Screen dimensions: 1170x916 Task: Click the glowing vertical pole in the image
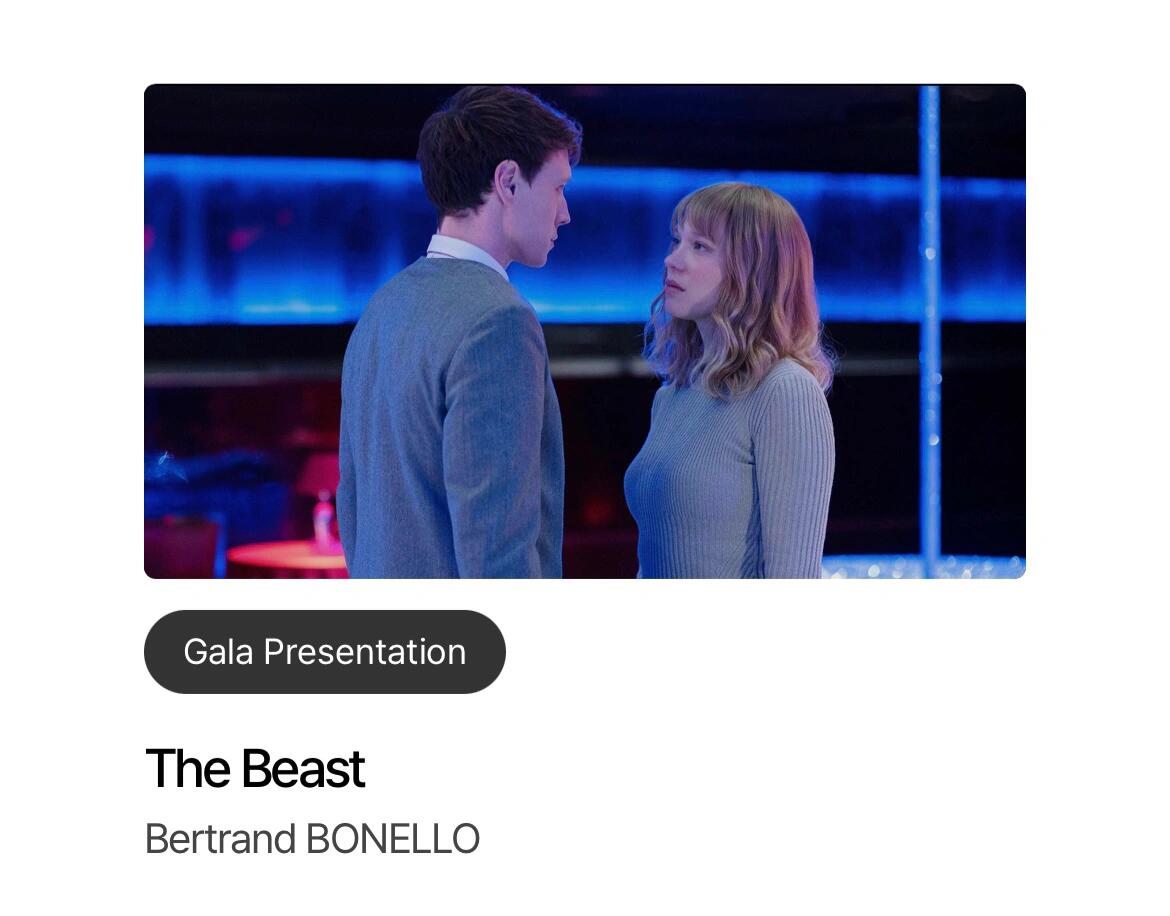tap(929, 328)
